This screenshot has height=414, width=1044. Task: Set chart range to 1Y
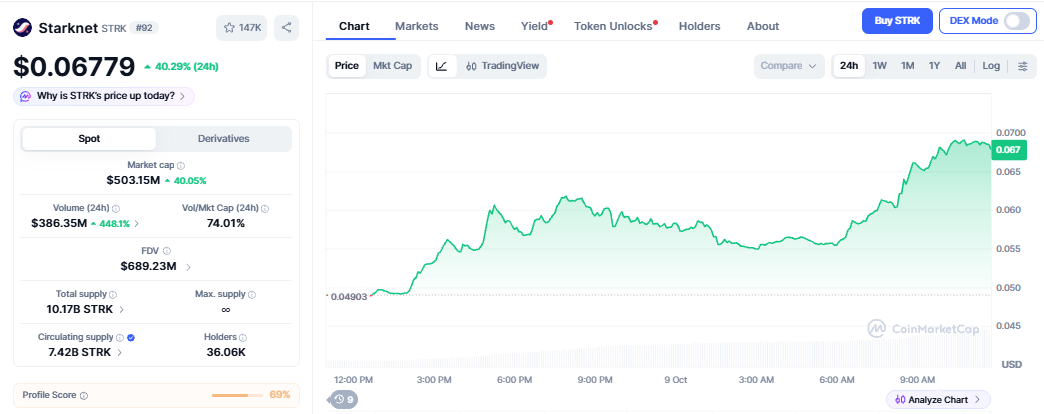935,66
